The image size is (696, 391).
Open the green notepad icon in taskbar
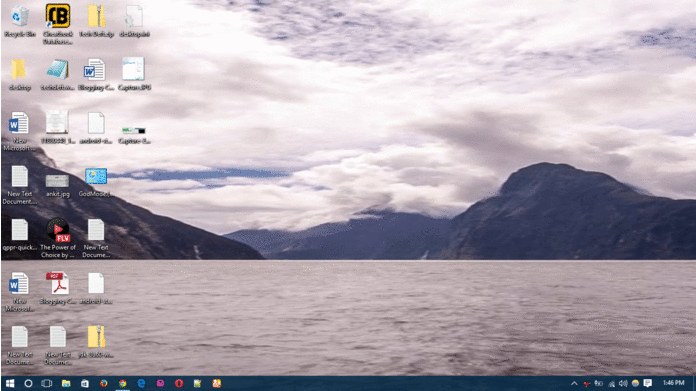198,383
